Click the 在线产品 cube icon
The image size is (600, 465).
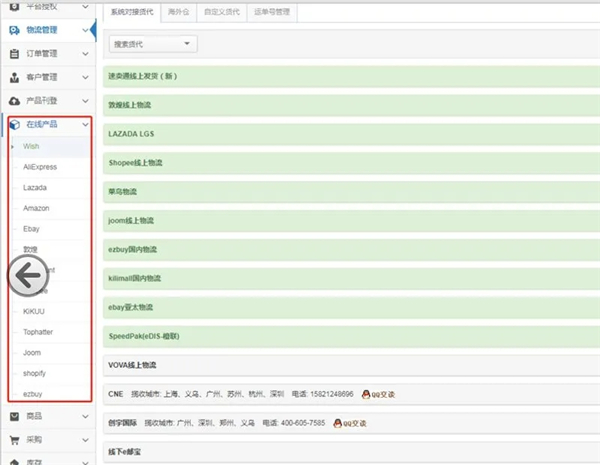click(x=14, y=124)
